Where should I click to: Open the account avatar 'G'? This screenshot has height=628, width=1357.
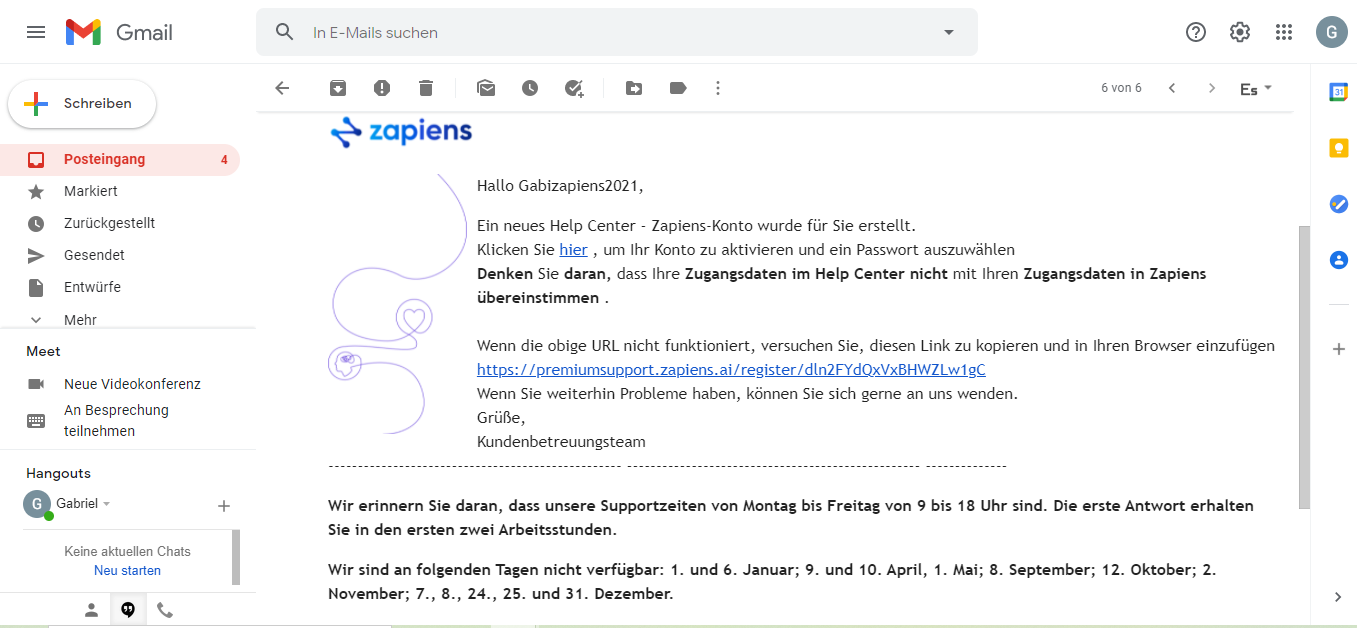1331,32
